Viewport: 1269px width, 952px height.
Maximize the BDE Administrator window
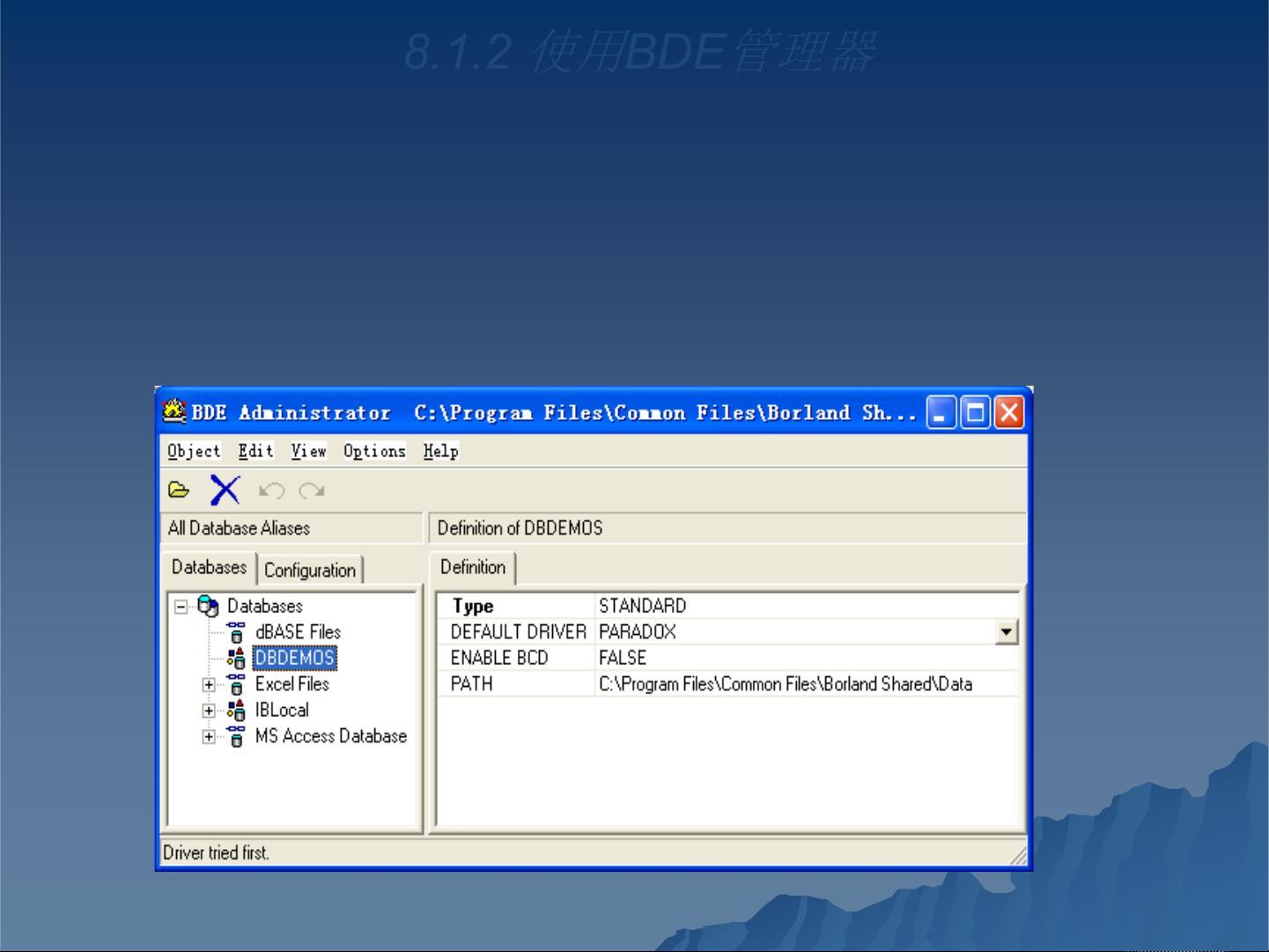click(976, 412)
